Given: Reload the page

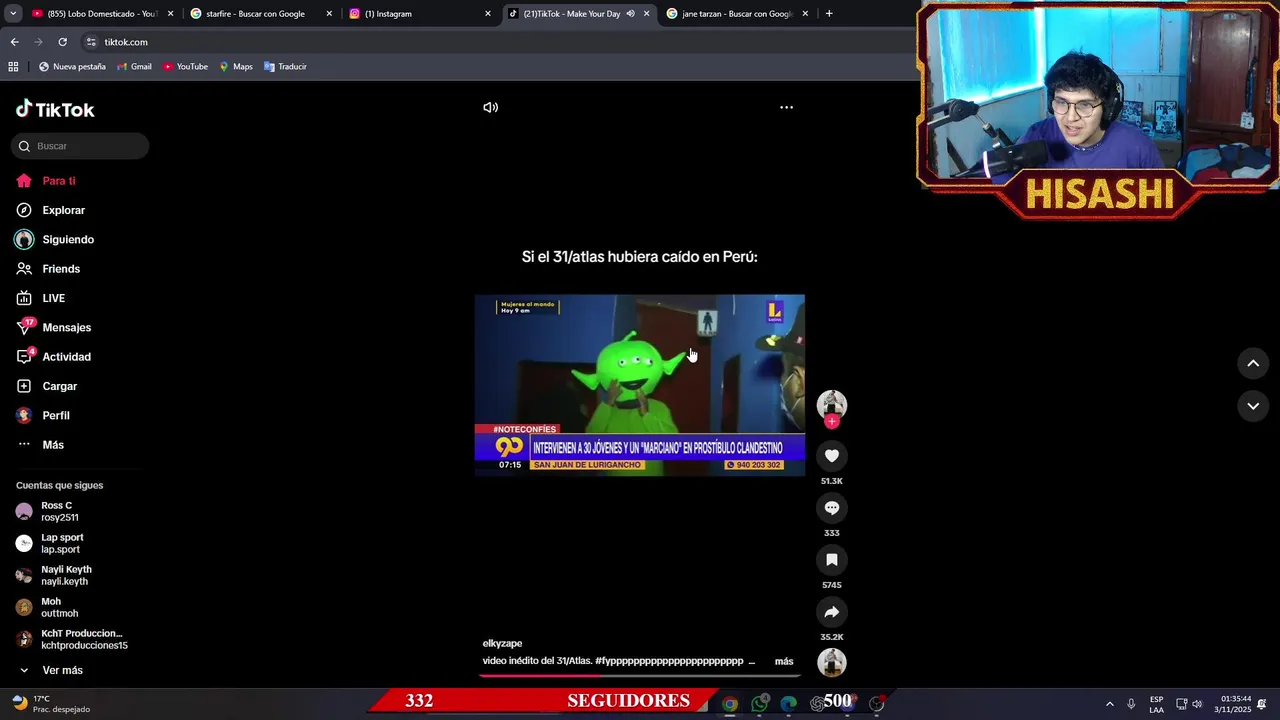Looking at the screenshot, I should tap(62, 42).
